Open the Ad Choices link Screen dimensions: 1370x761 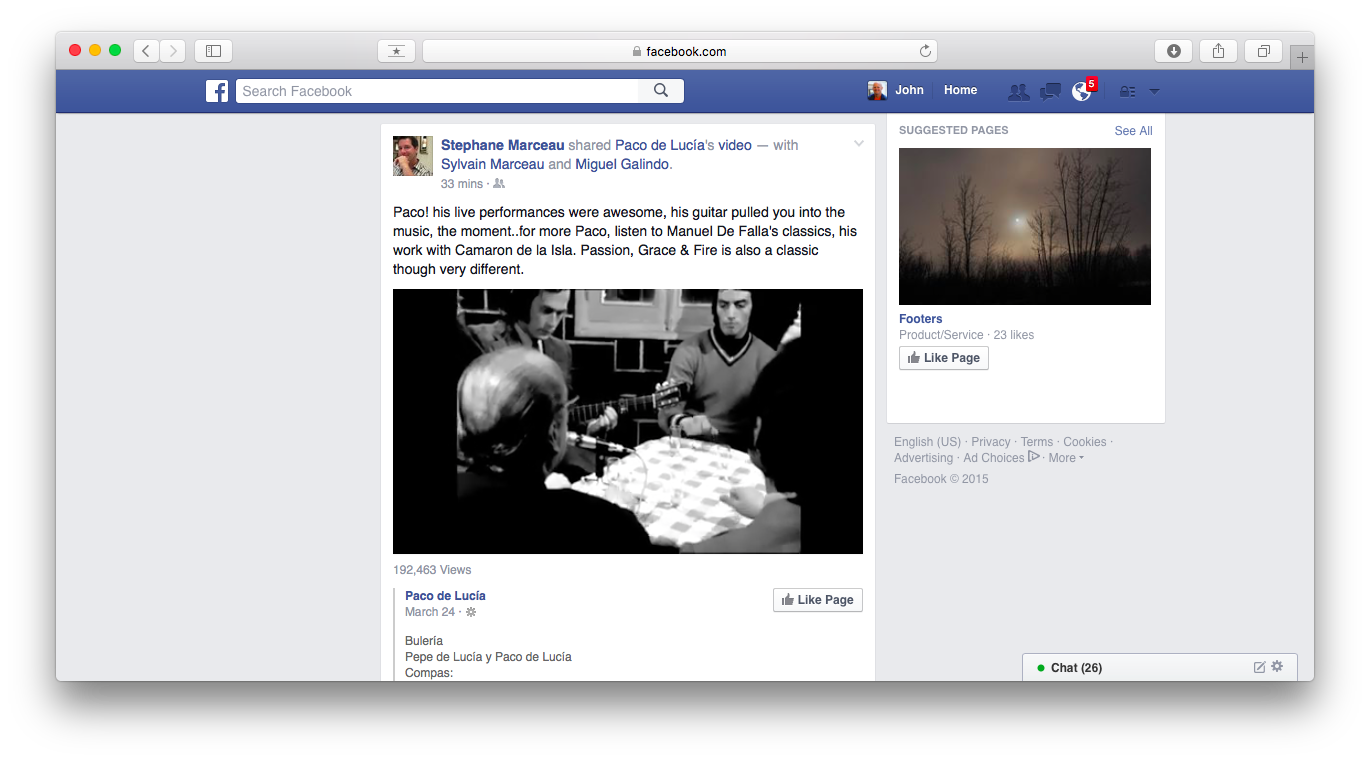(1001, 458)
